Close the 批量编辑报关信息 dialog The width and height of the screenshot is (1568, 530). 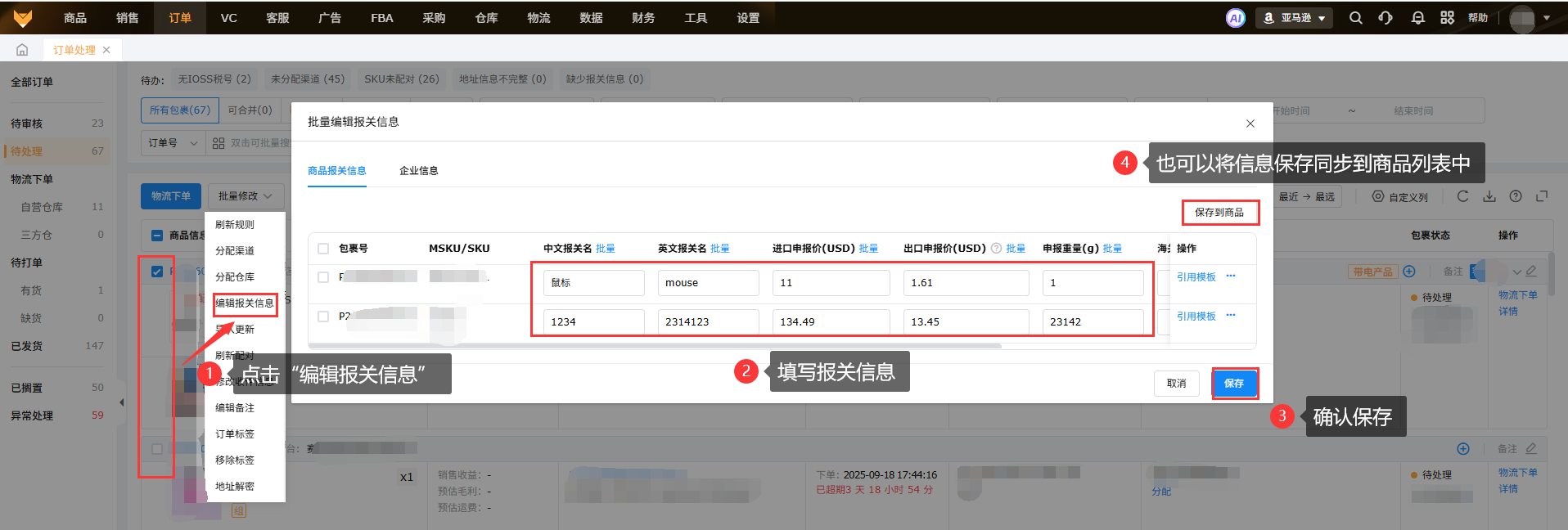click(x=1250, y=124)
